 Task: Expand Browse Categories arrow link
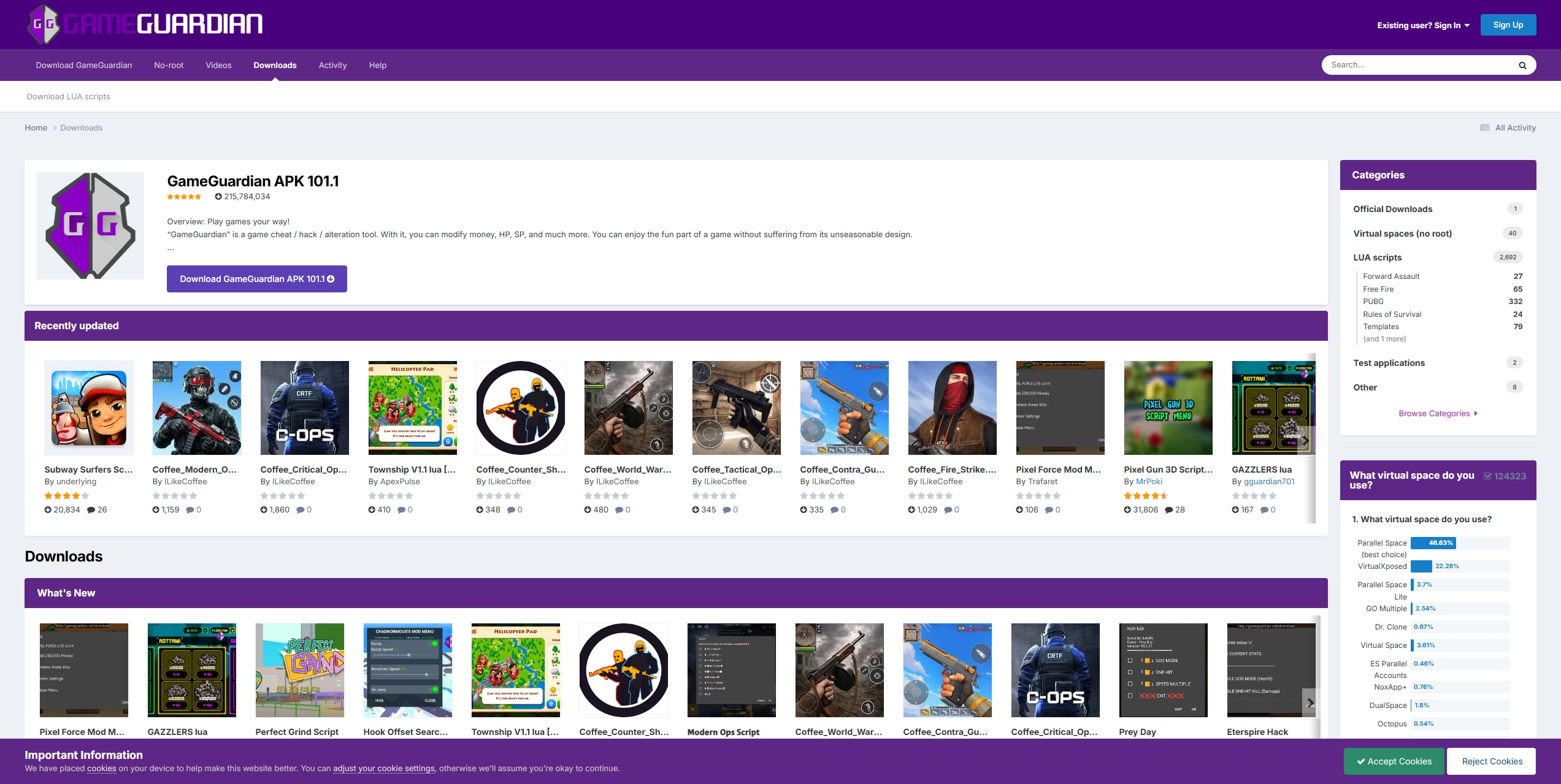1438,414
